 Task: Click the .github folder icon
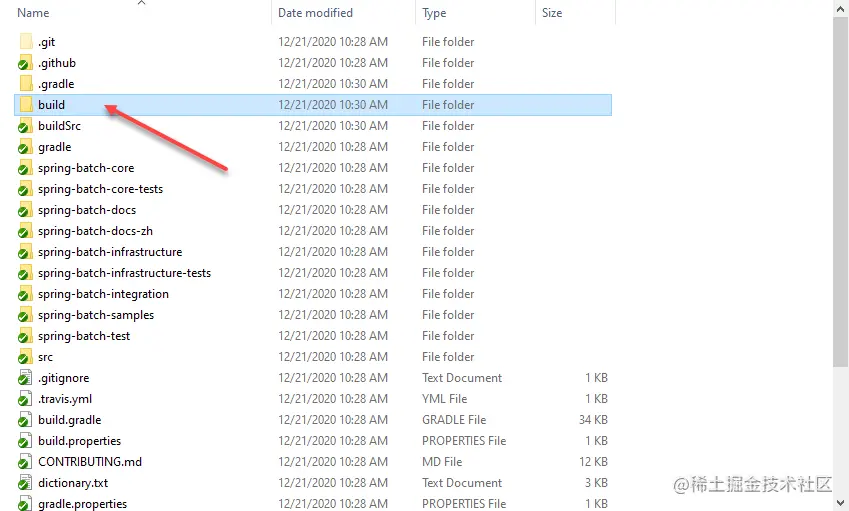click(x=25, y=63)
